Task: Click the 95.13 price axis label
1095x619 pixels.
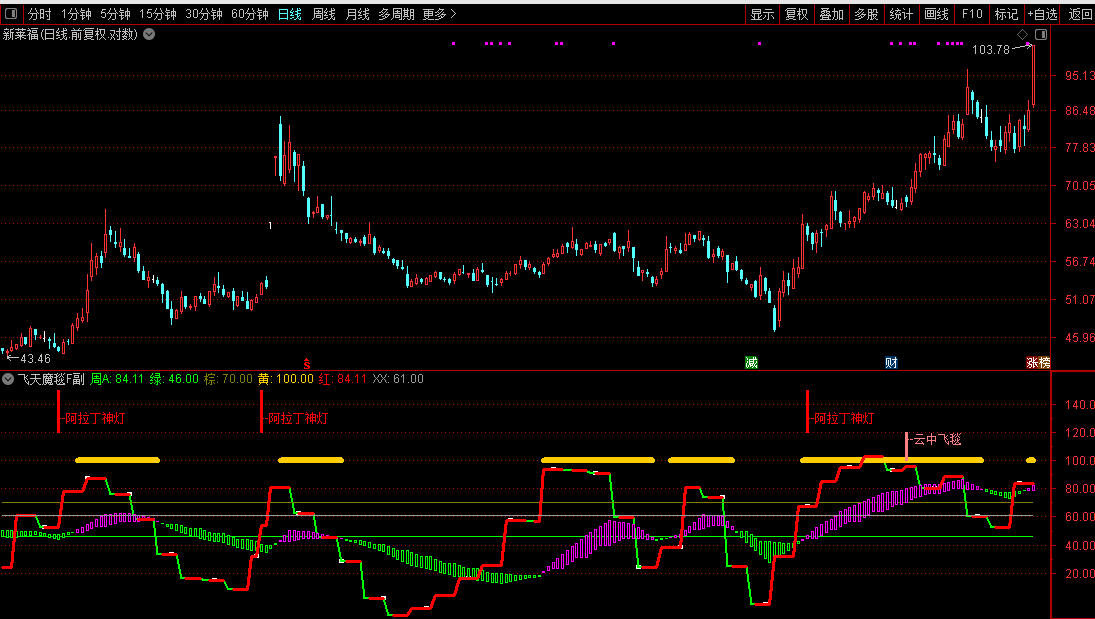Action: coord(1080,76)
